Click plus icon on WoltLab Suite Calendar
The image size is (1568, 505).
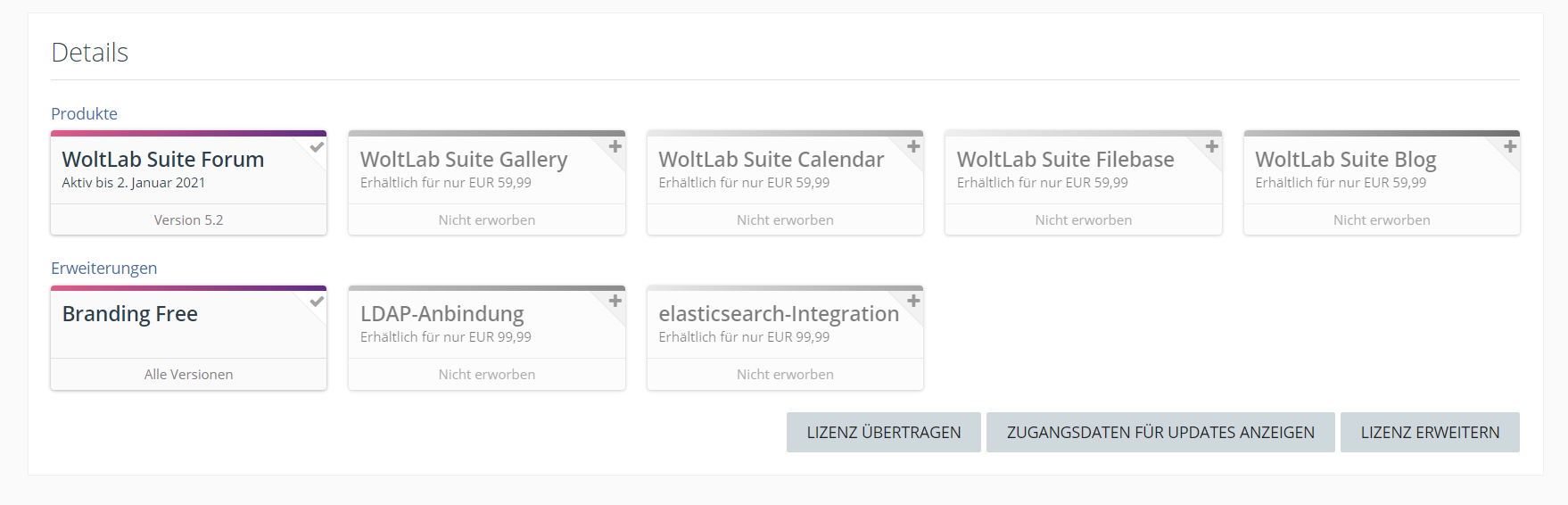coord(913,146)
